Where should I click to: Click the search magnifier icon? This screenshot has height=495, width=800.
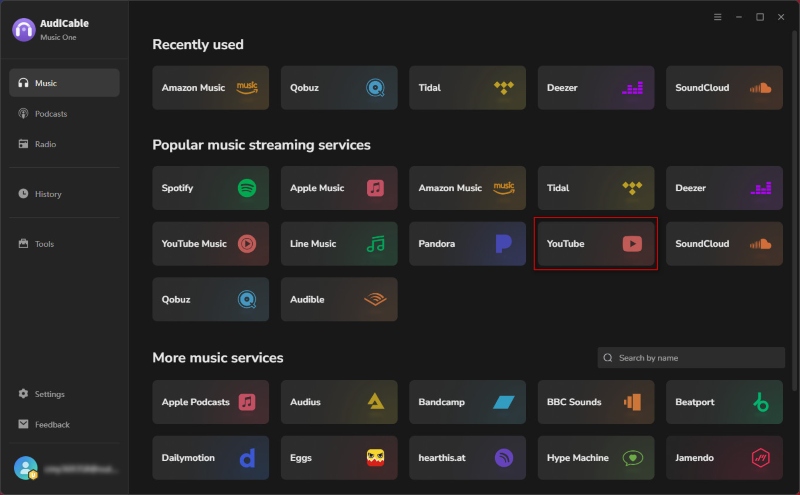608,358
